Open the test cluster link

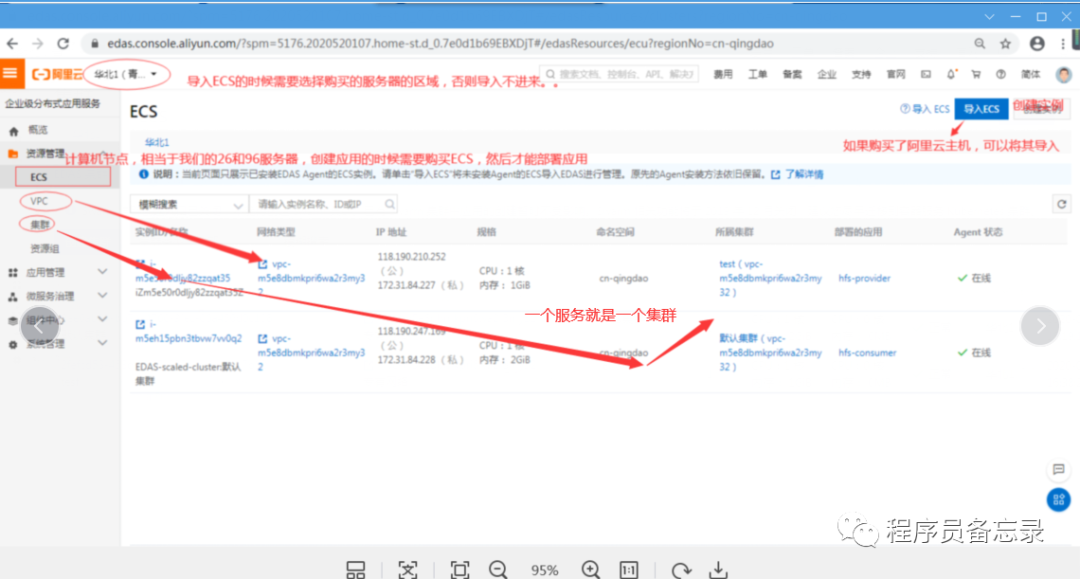770,277
